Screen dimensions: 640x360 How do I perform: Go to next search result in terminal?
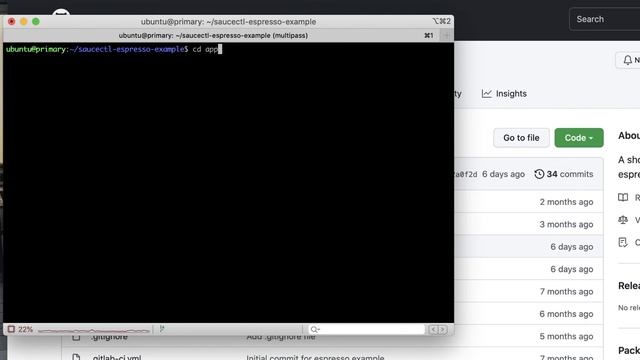[442, 329]
